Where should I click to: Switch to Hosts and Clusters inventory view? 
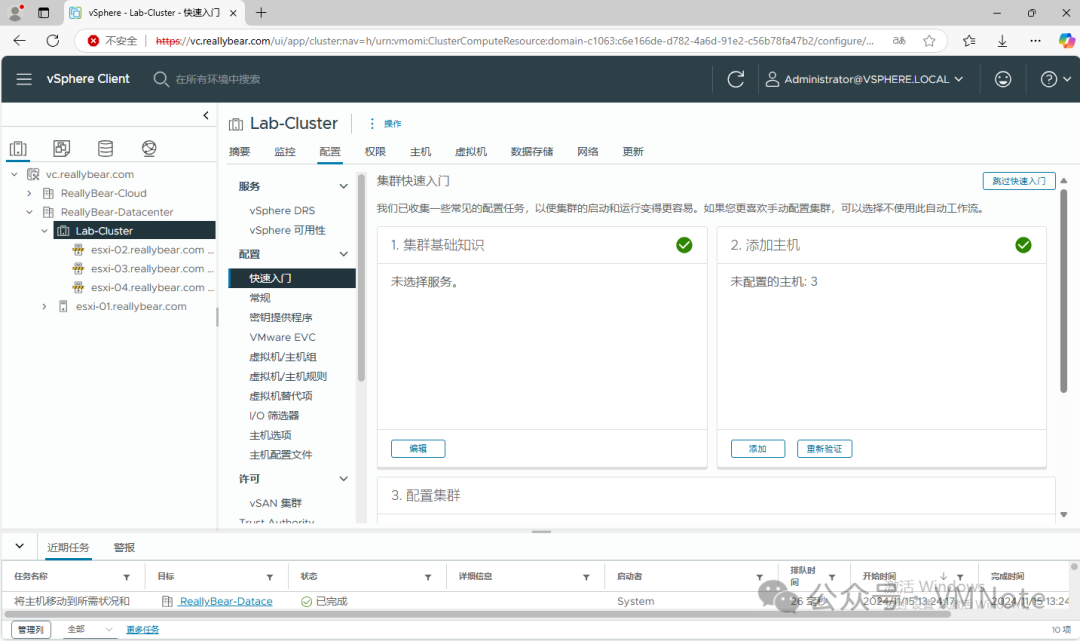18,148
